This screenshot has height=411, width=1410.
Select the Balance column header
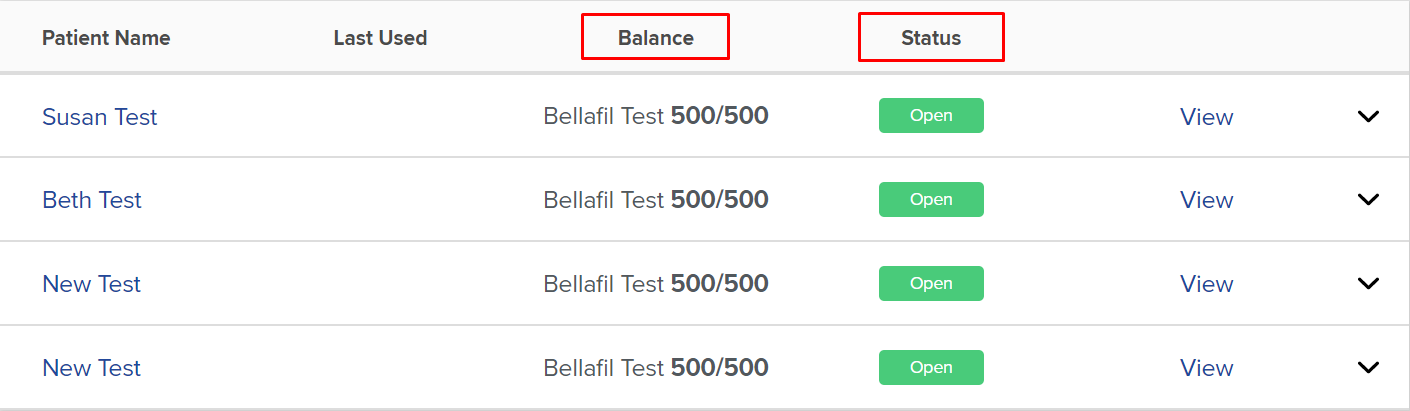coord(656,38)
